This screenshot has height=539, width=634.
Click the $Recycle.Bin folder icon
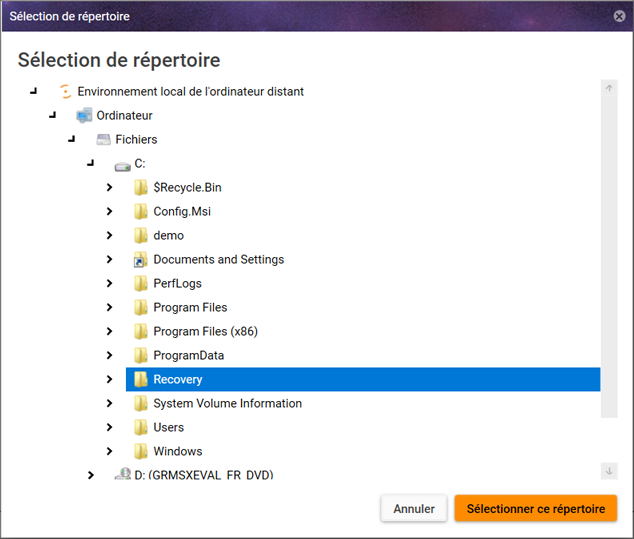pos(141,187)
